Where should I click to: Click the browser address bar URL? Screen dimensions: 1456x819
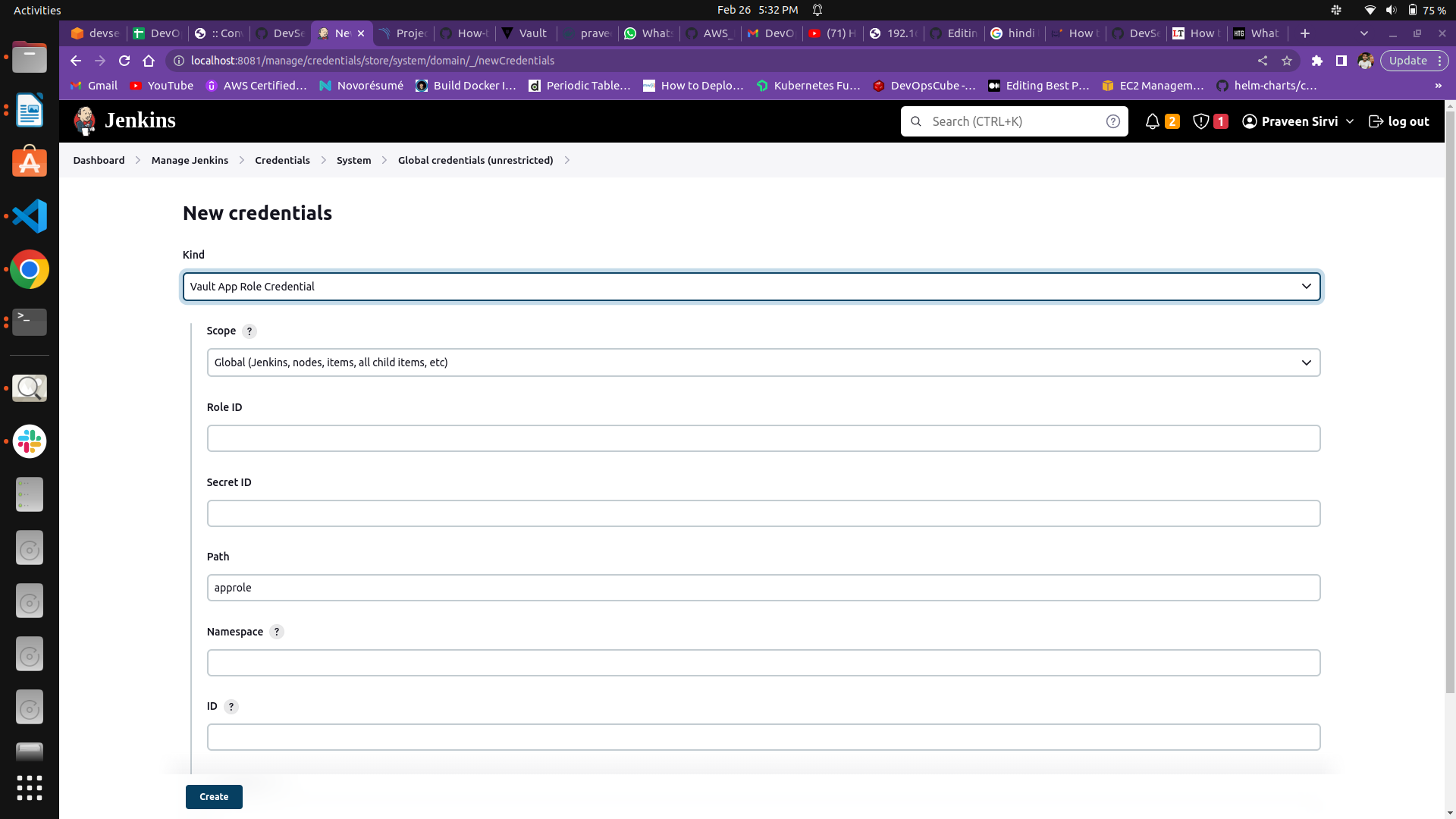[x=372, y=61]
